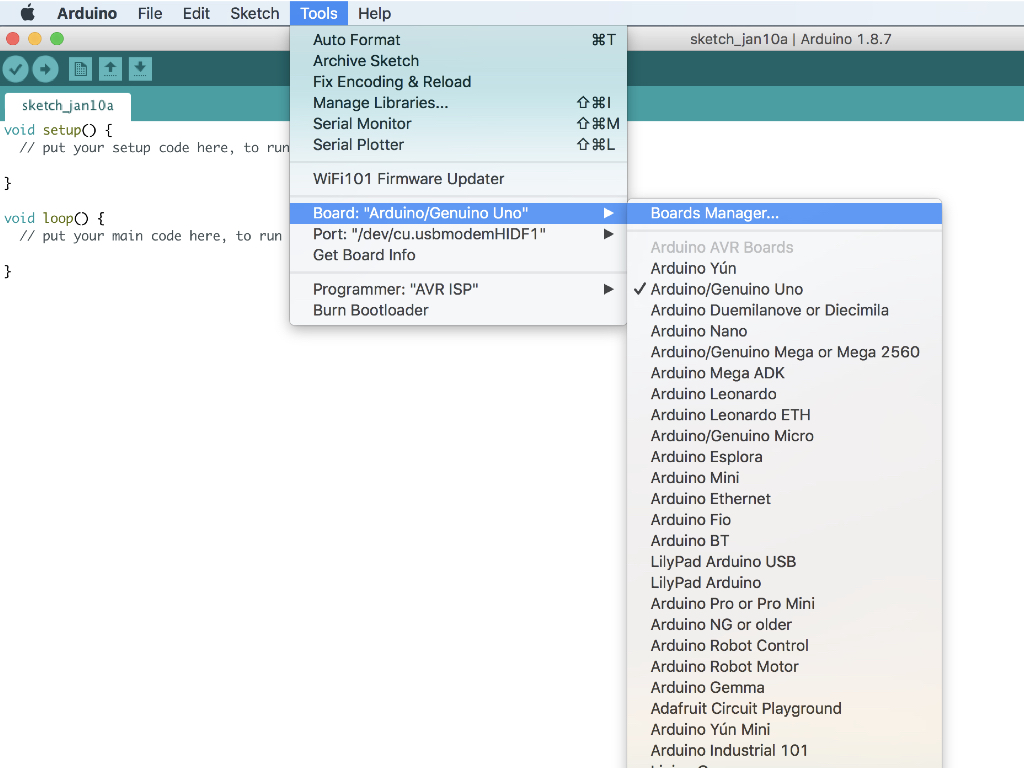Select Arduino Duemilanove or Diecimila

pos(784,310)
